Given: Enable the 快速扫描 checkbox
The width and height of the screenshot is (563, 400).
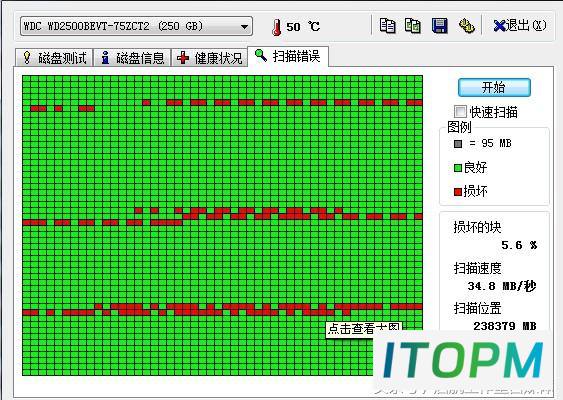Looking at the screenshot, I should tap(460, 111).
